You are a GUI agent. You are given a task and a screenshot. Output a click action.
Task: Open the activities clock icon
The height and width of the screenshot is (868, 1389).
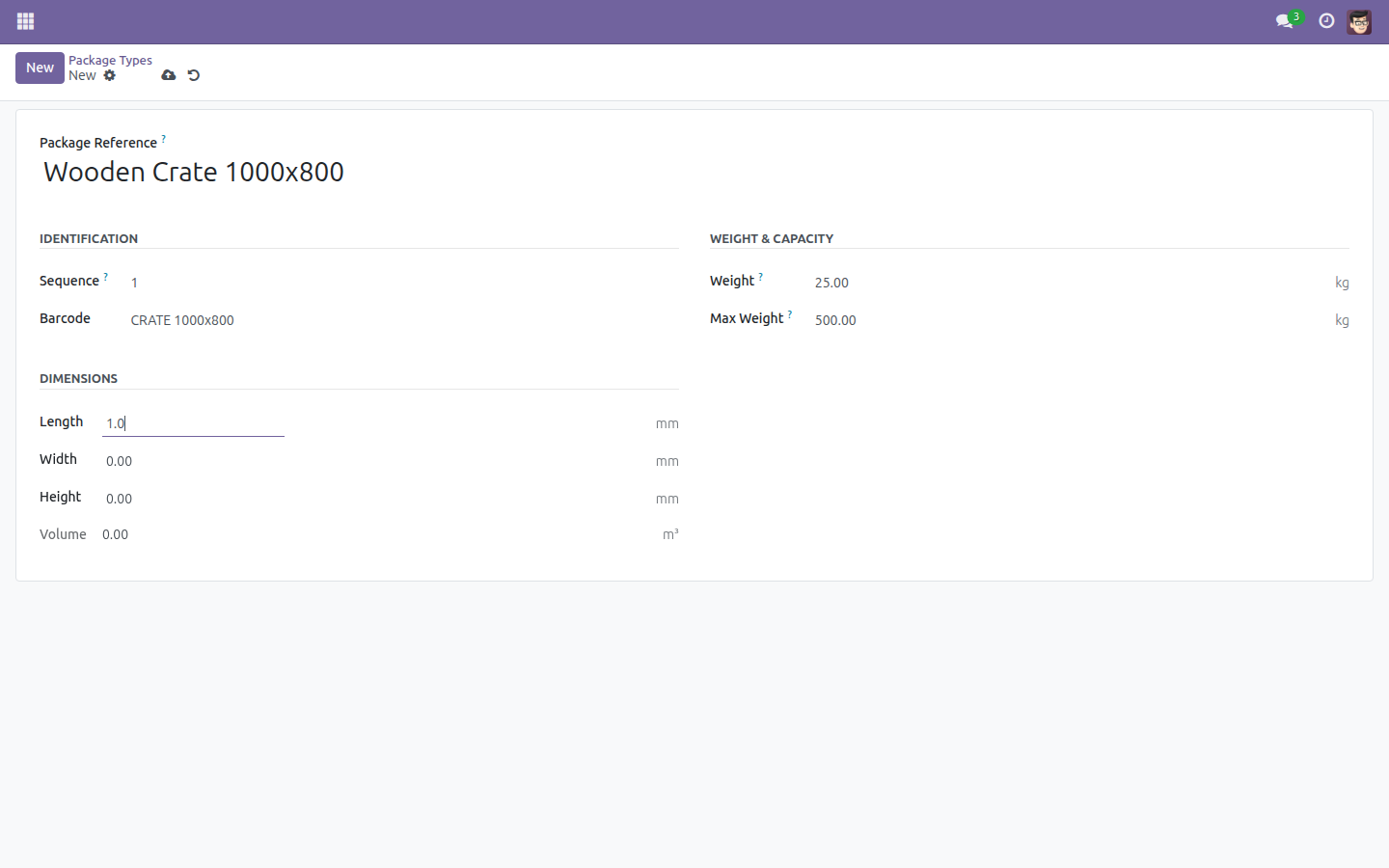point(1326,21)
